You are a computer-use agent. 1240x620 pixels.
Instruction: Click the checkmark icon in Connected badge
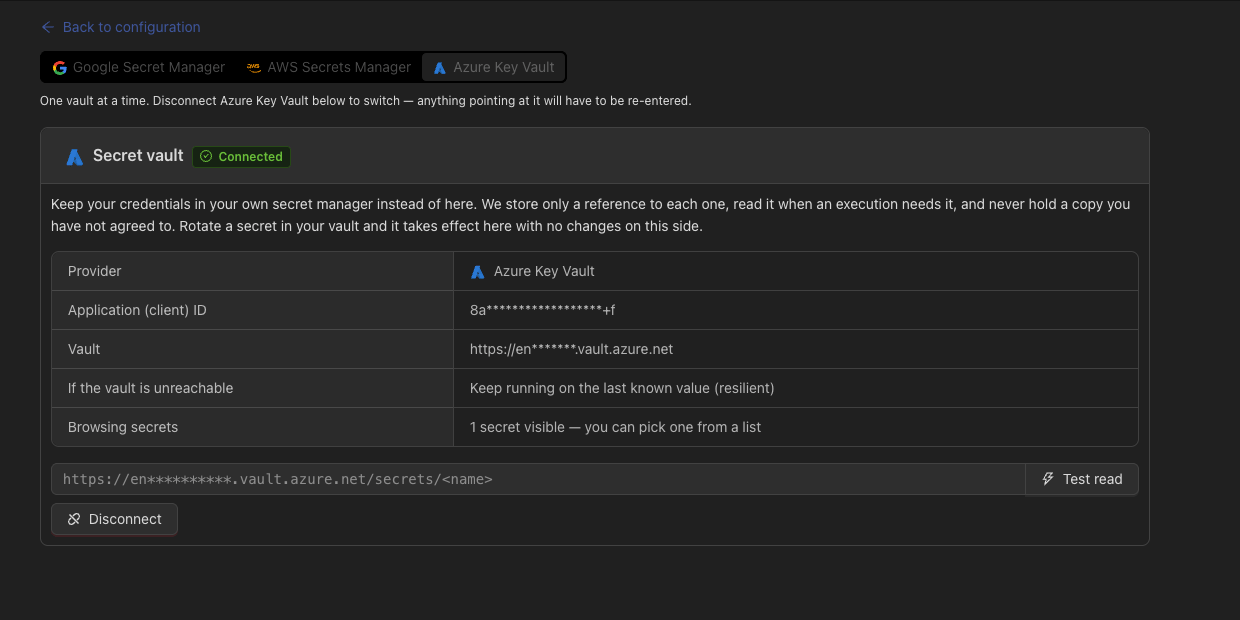point(206,156)
